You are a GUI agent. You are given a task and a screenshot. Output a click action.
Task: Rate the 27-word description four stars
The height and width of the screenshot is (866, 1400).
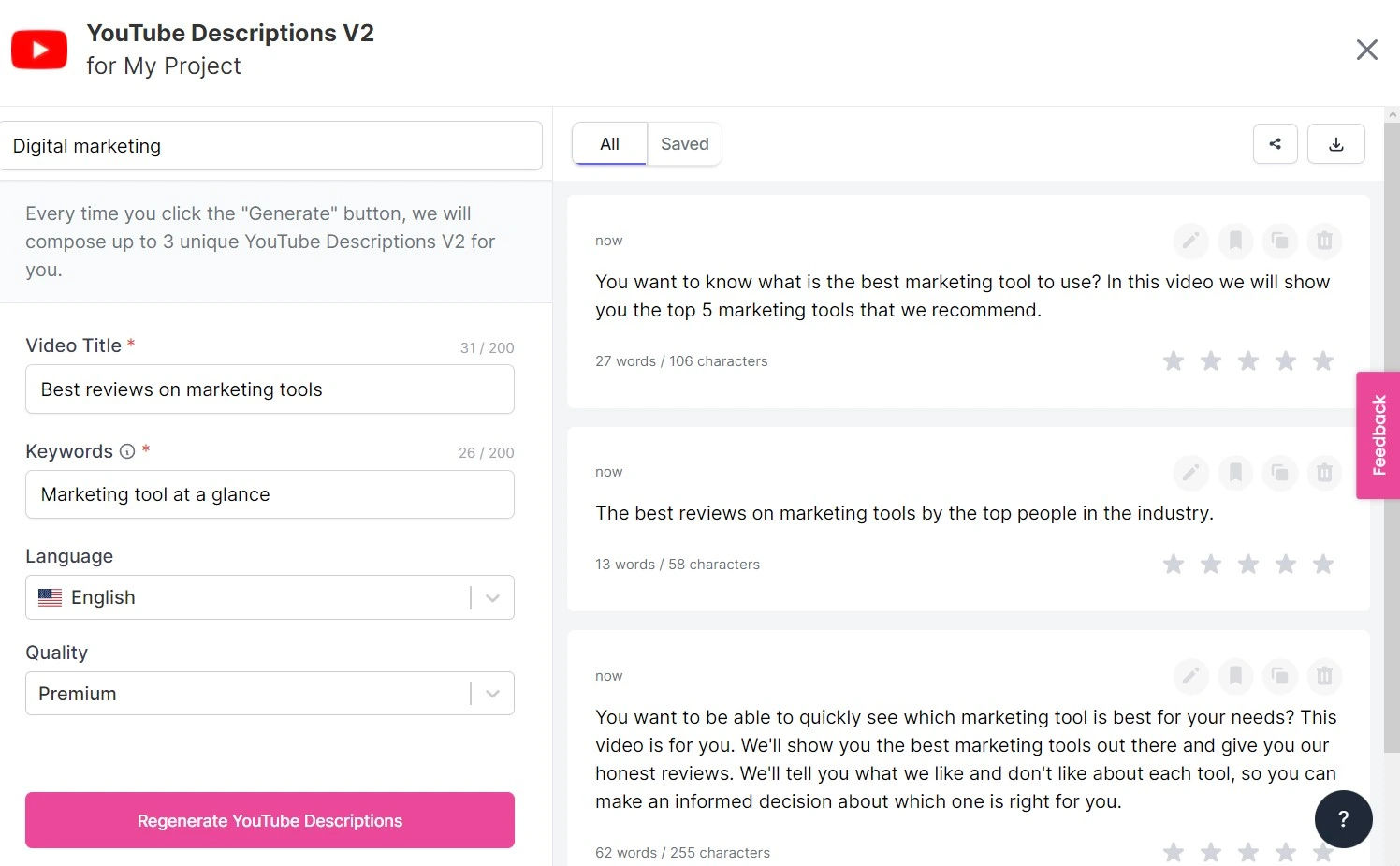(x=1286, y=360)
